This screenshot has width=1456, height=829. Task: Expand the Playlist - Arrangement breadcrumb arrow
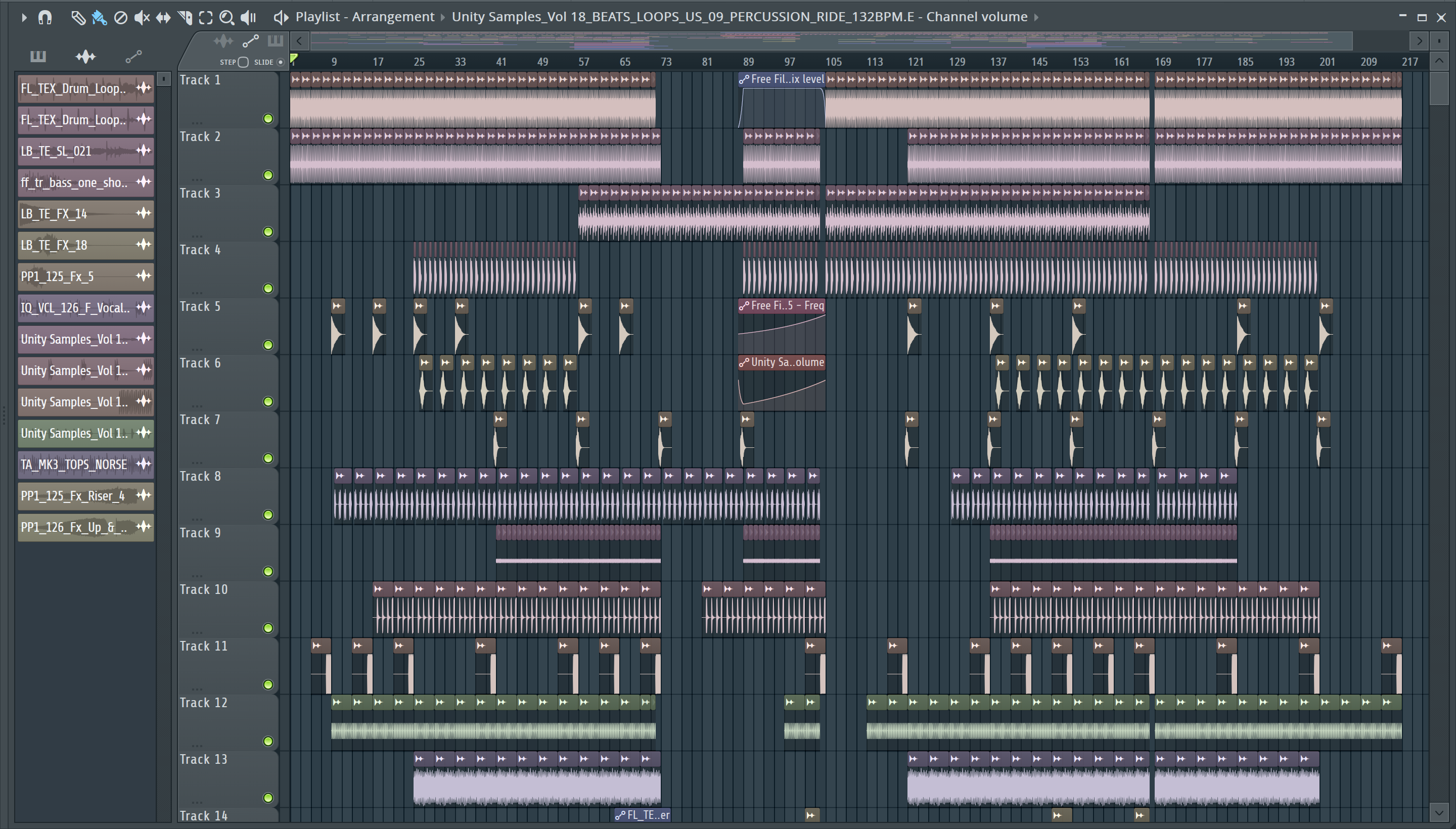[443, 18]
